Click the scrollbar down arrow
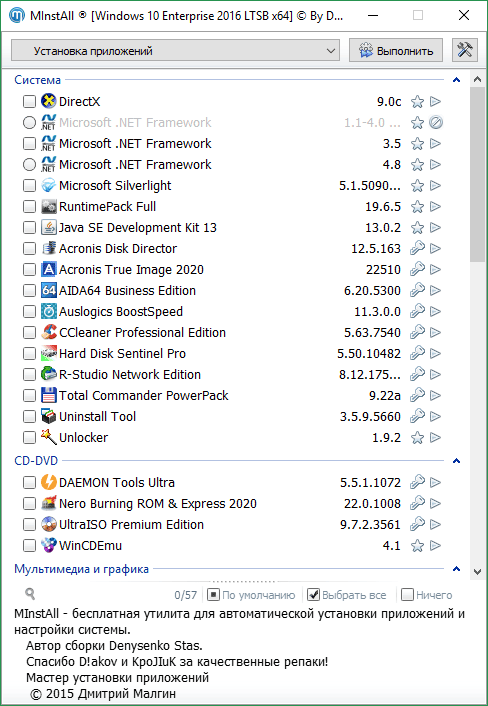Screen dimensions: 488x706 point(478,571)
